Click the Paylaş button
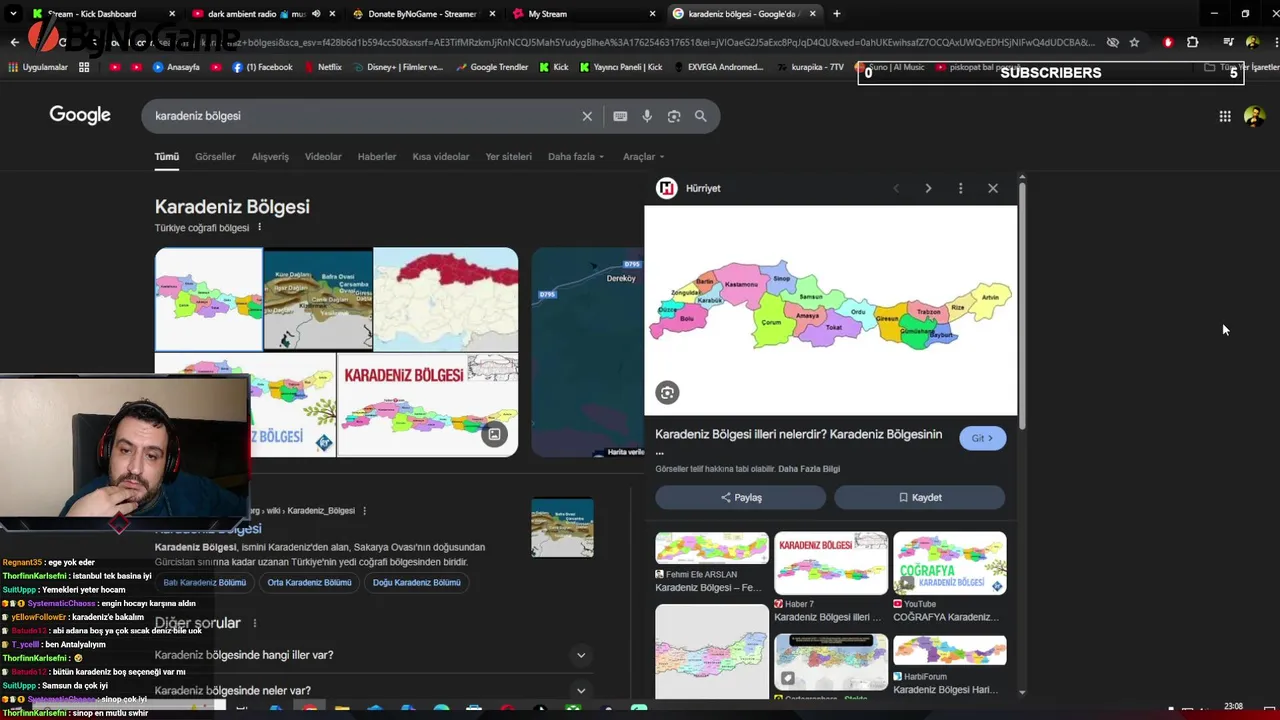Screen dimensions: 1280x720 [x=741, y=497]
